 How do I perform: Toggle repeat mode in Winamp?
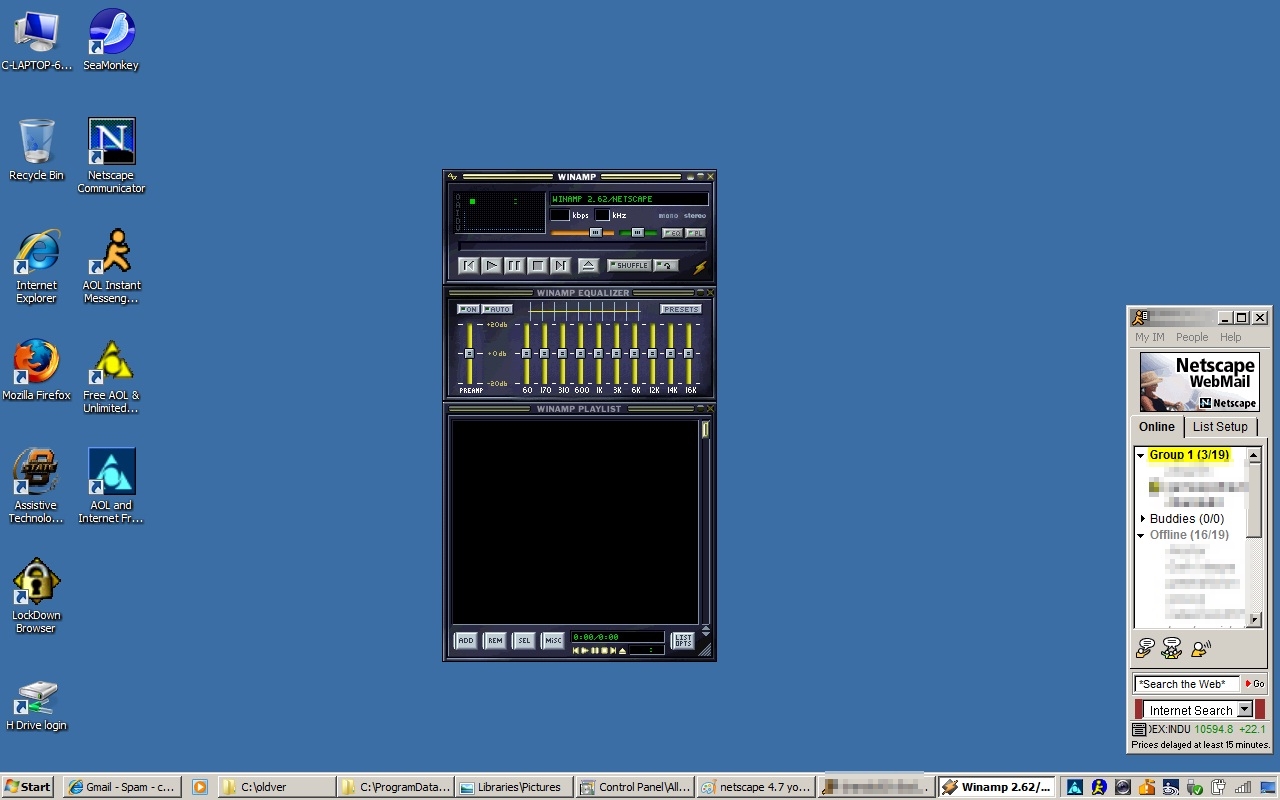pos(666,266)
